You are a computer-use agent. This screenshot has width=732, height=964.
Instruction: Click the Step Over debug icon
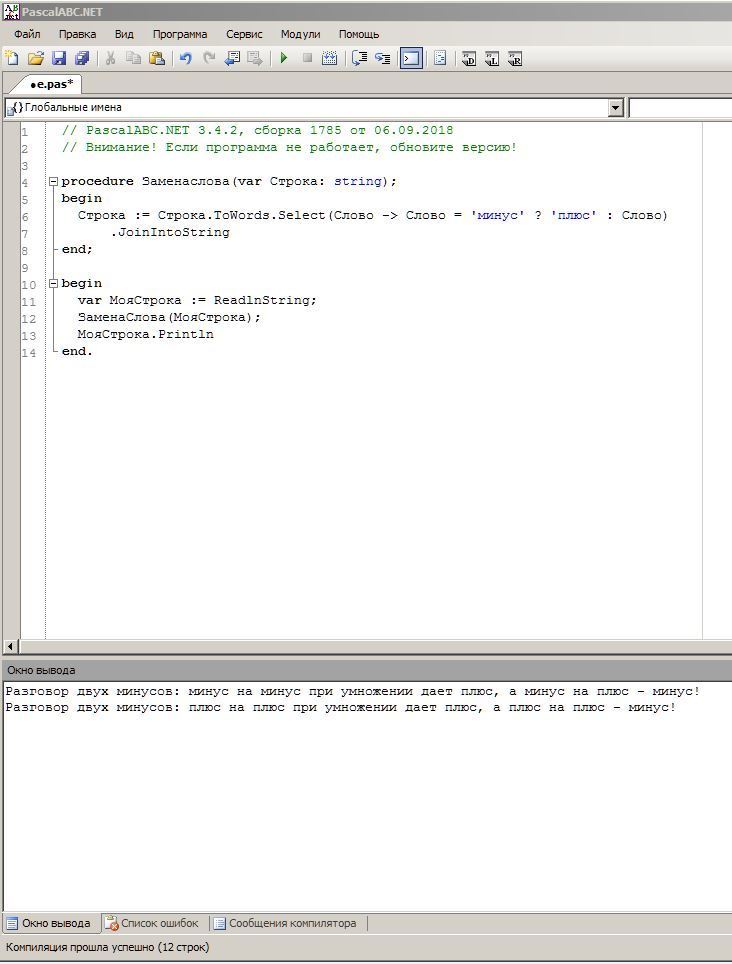click(360, 58)
